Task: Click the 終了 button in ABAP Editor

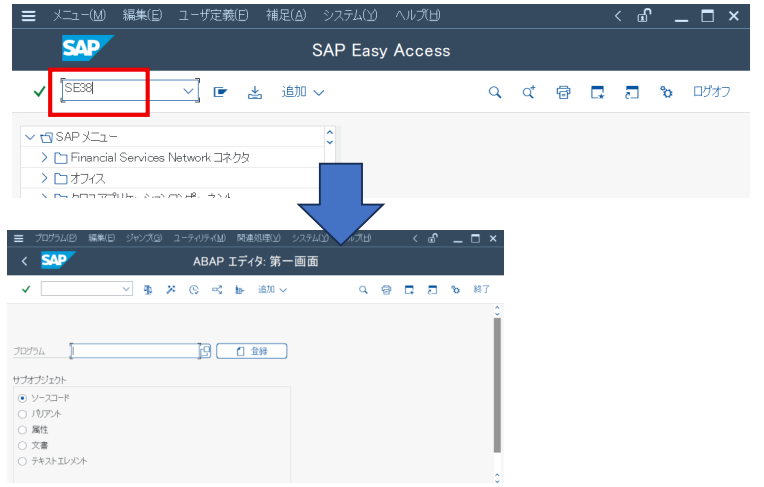Action: click(x=481, y=289)
